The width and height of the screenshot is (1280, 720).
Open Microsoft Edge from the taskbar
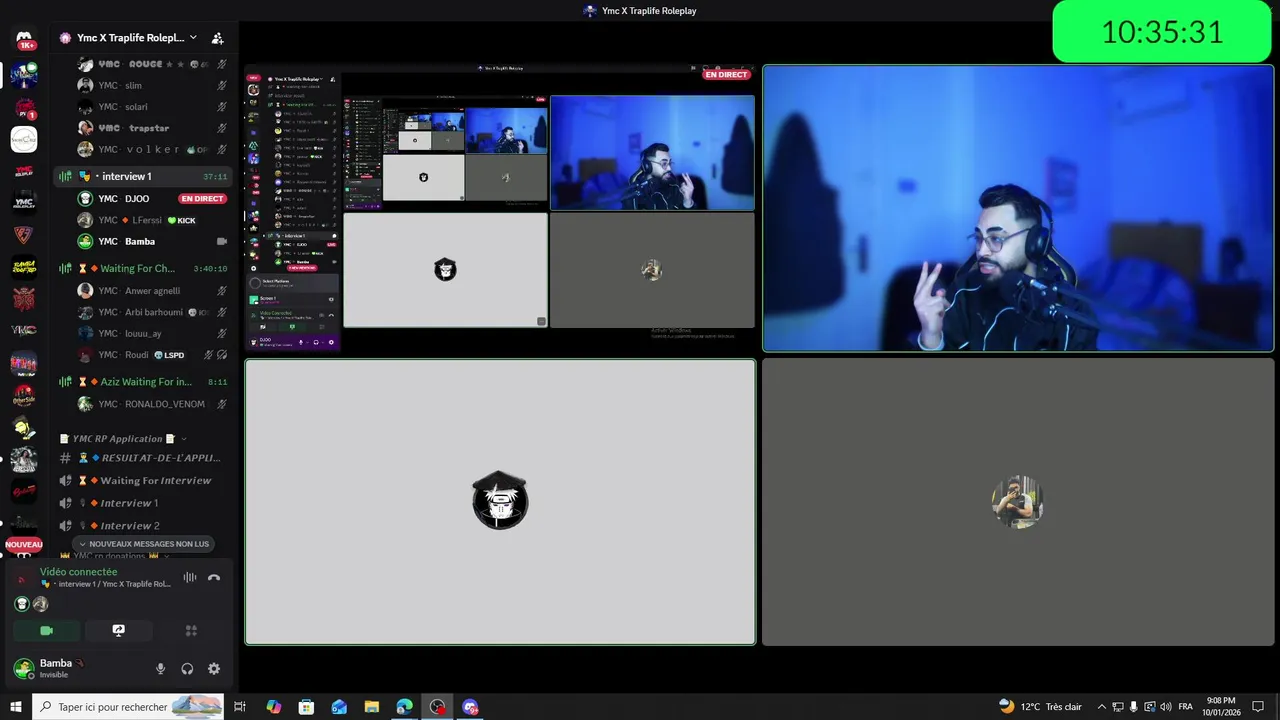[x=404, y=707]
